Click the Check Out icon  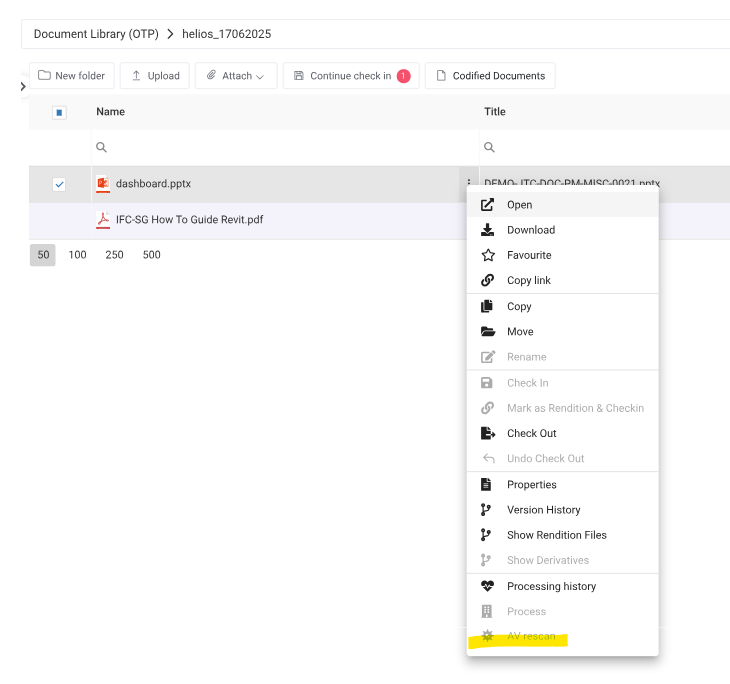click(488, 434)
